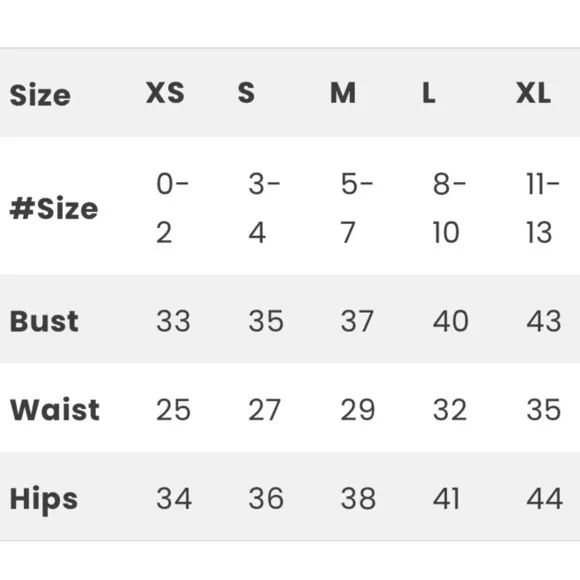The width and height of the screenshot is (580, 580).
Task: Click the Hips row label
Action: coord(44,499)
